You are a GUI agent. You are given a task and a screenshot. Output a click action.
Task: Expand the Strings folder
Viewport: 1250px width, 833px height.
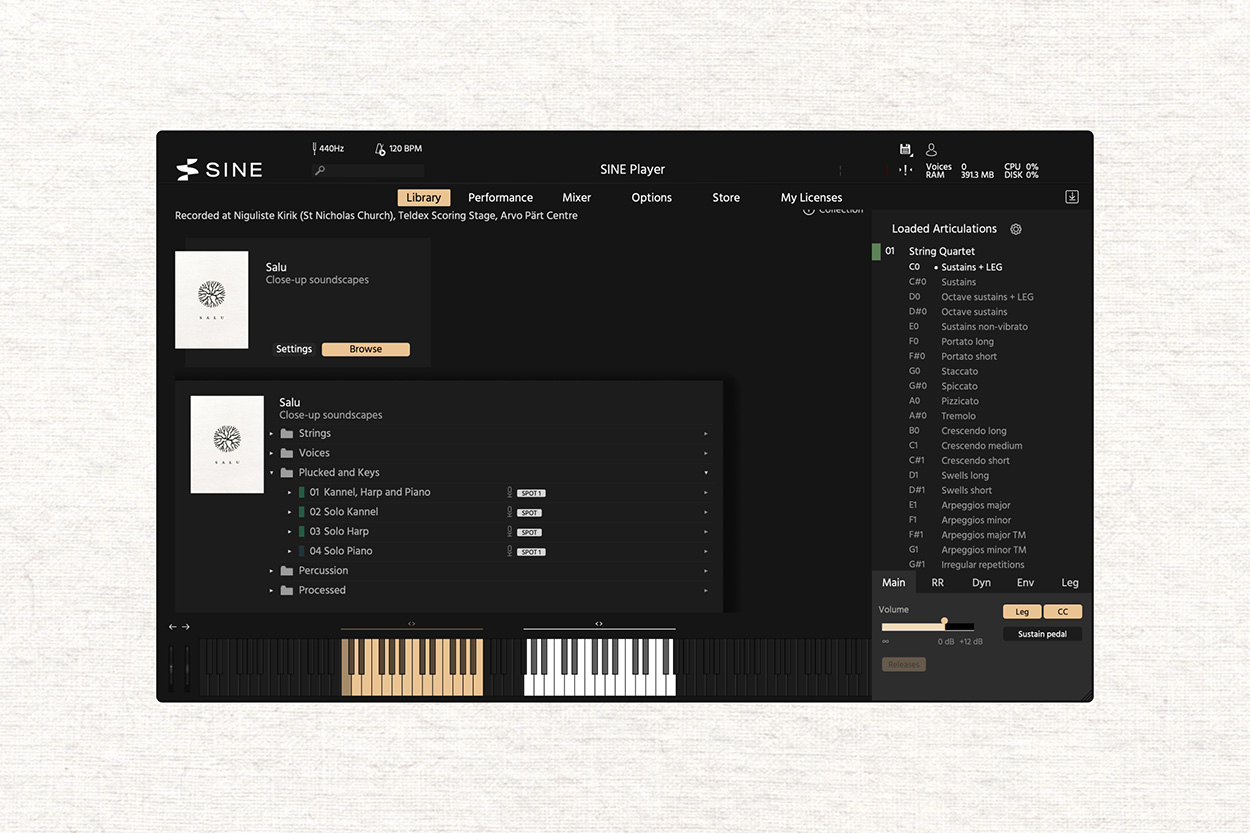pos(271,433)
